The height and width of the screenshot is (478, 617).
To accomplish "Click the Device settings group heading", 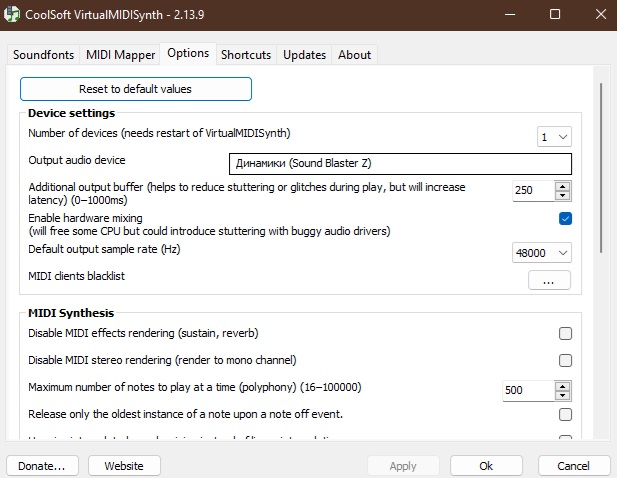I will (x=72, y=113).
